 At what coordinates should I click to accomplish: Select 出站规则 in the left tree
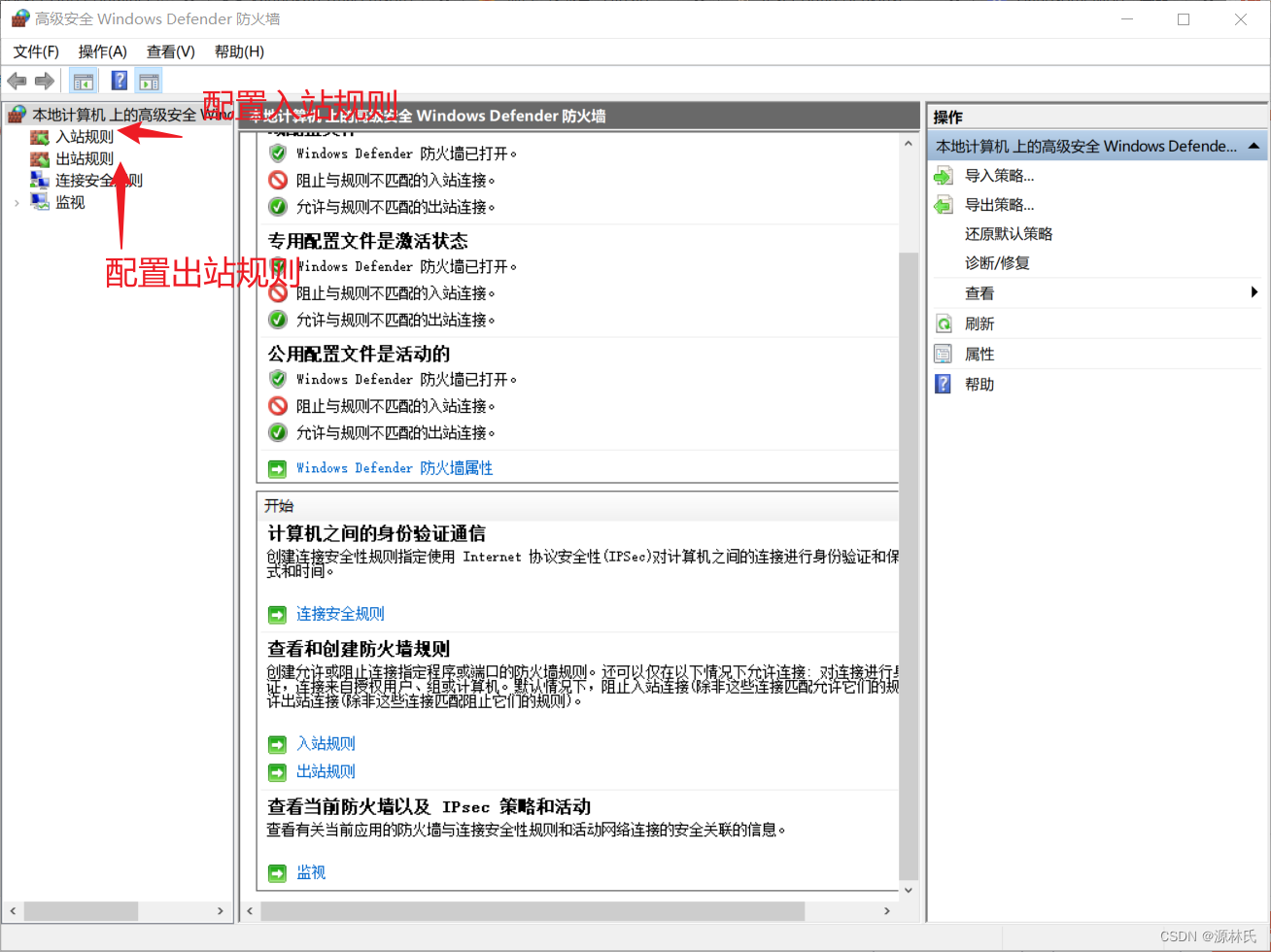84,158
